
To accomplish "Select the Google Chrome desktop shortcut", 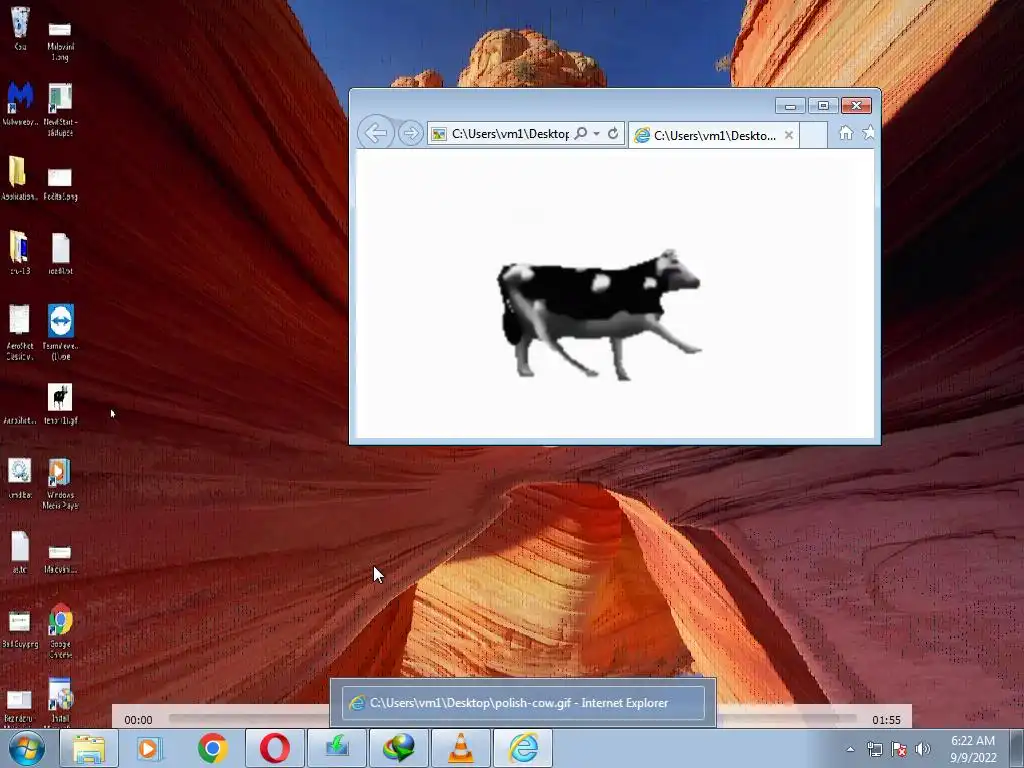I will 60,631.
